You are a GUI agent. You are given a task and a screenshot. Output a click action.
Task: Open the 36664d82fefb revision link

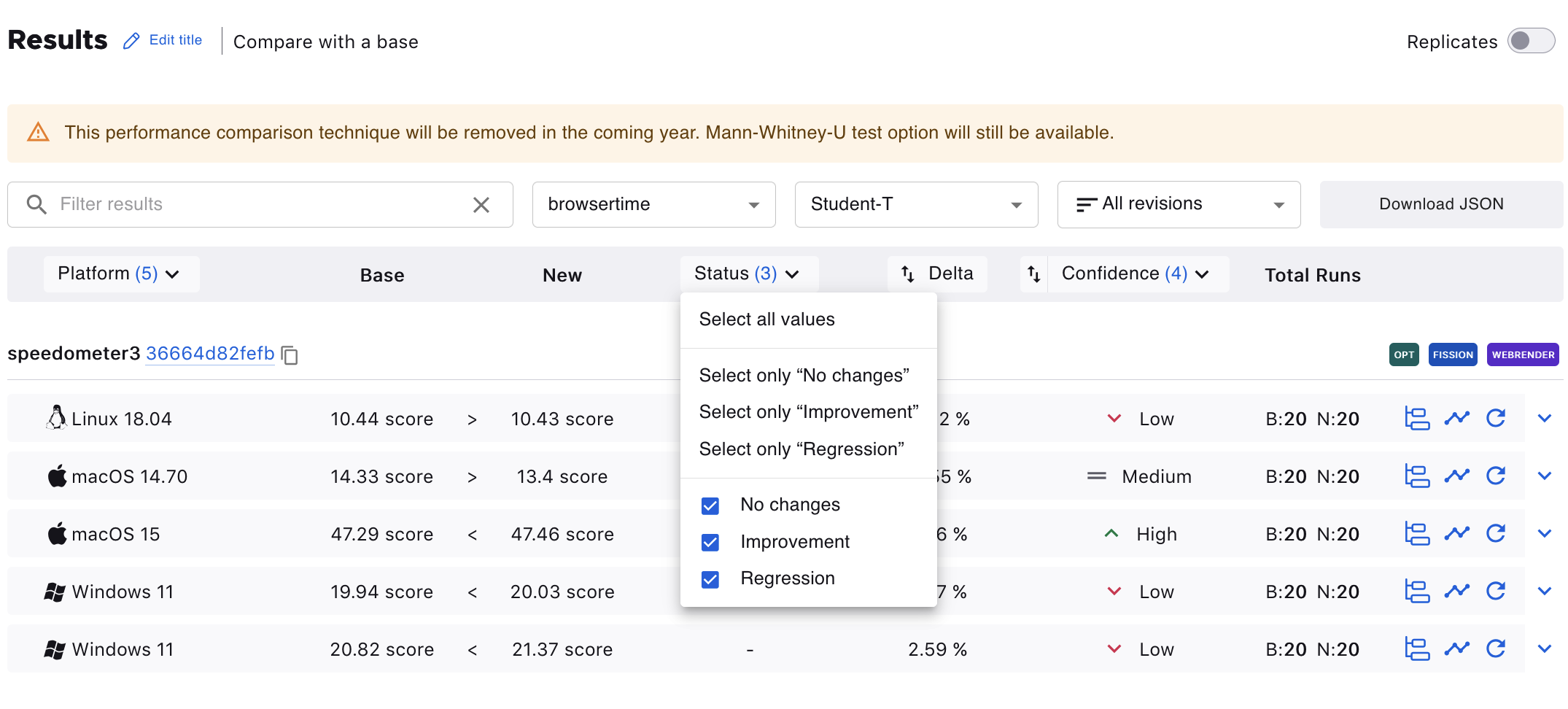210,354
